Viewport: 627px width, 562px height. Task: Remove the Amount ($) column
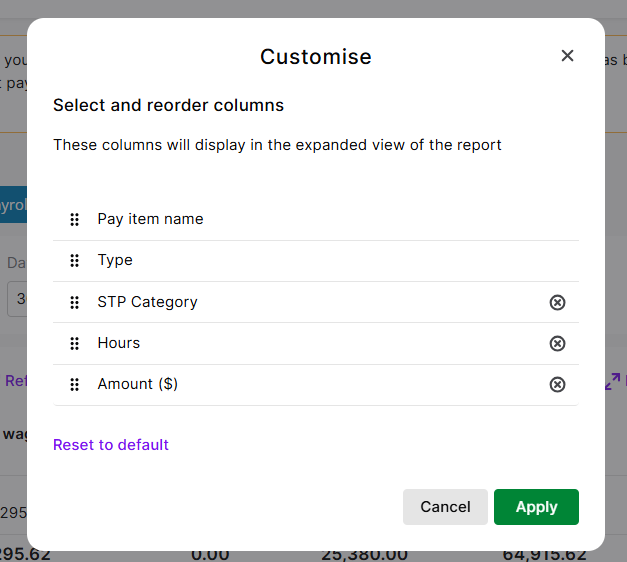(x=557, y=384)
